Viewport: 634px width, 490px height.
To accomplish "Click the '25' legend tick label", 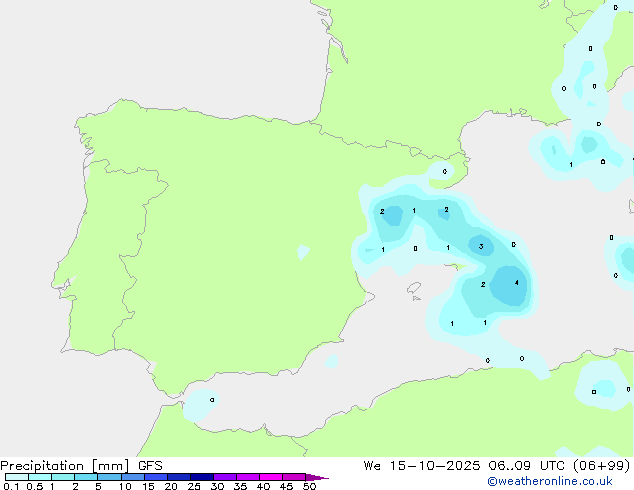I will point(194,486).
